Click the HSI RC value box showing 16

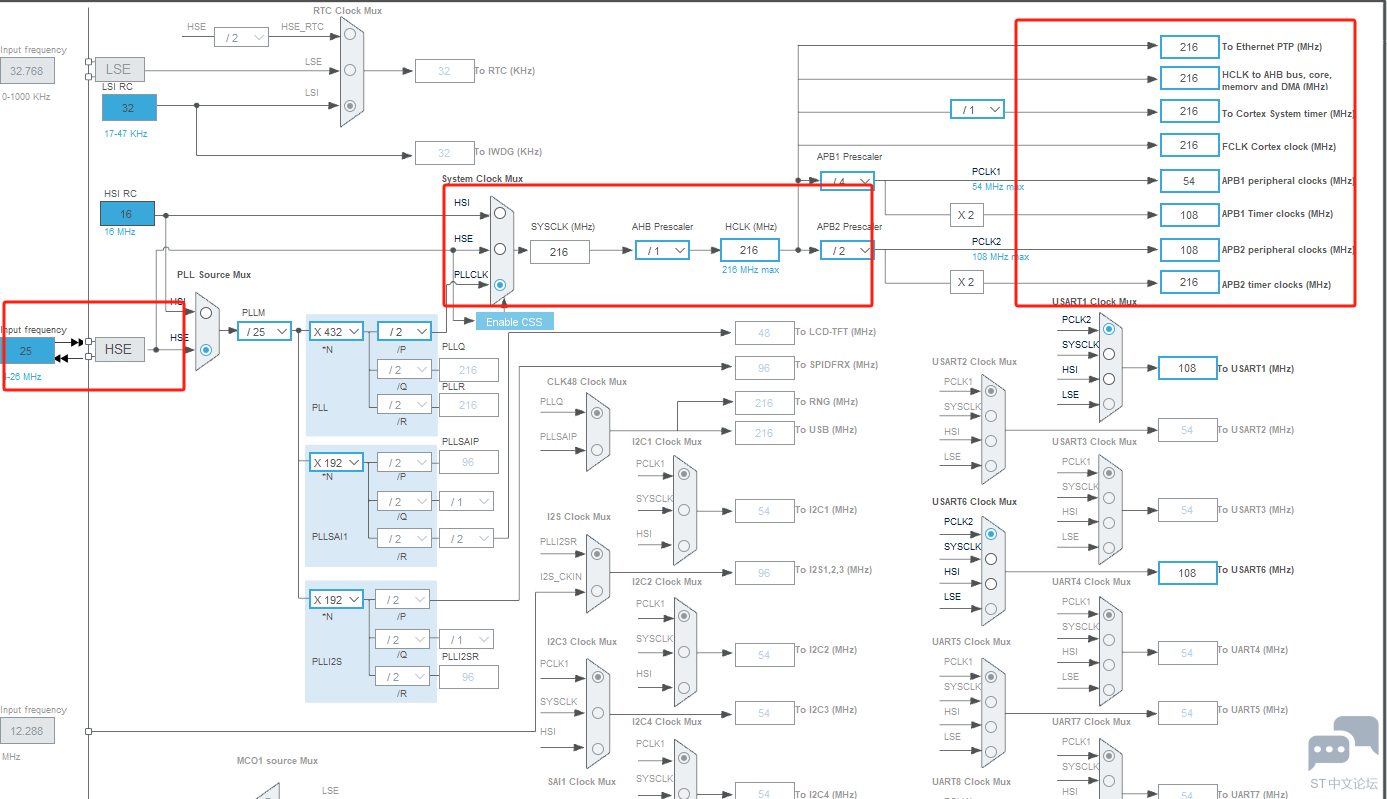click(128, 214)
